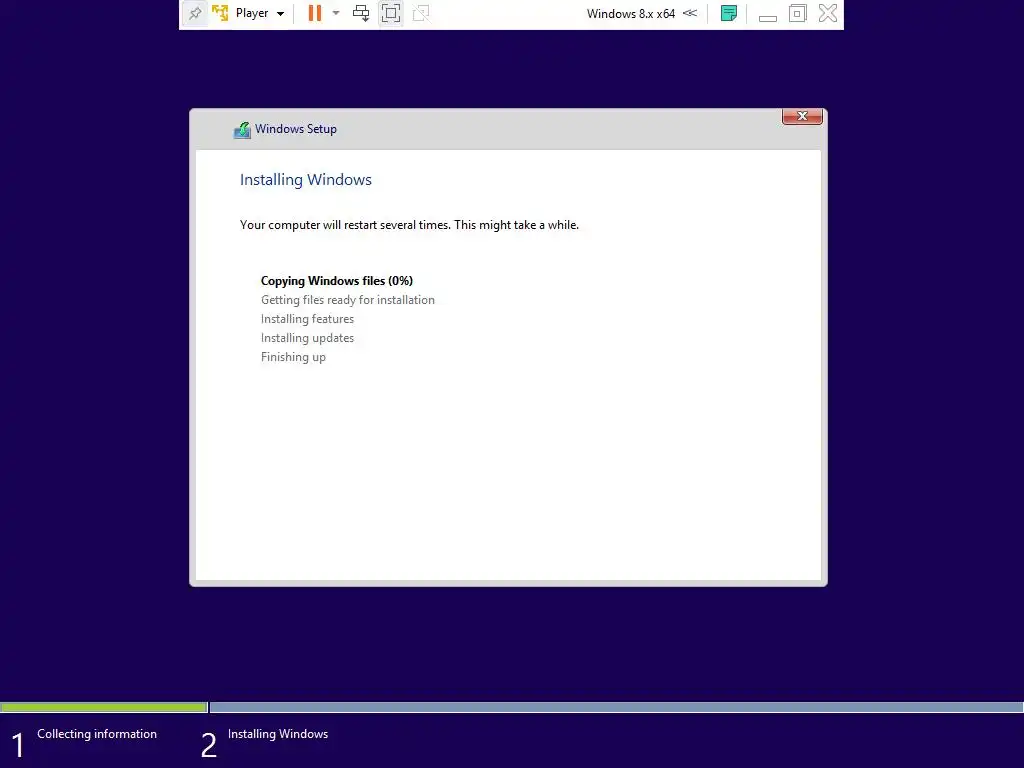Click the green completed progress bar segment
Image resolution: width=1024 pixels, height=768 pixels.
(104, 707)
